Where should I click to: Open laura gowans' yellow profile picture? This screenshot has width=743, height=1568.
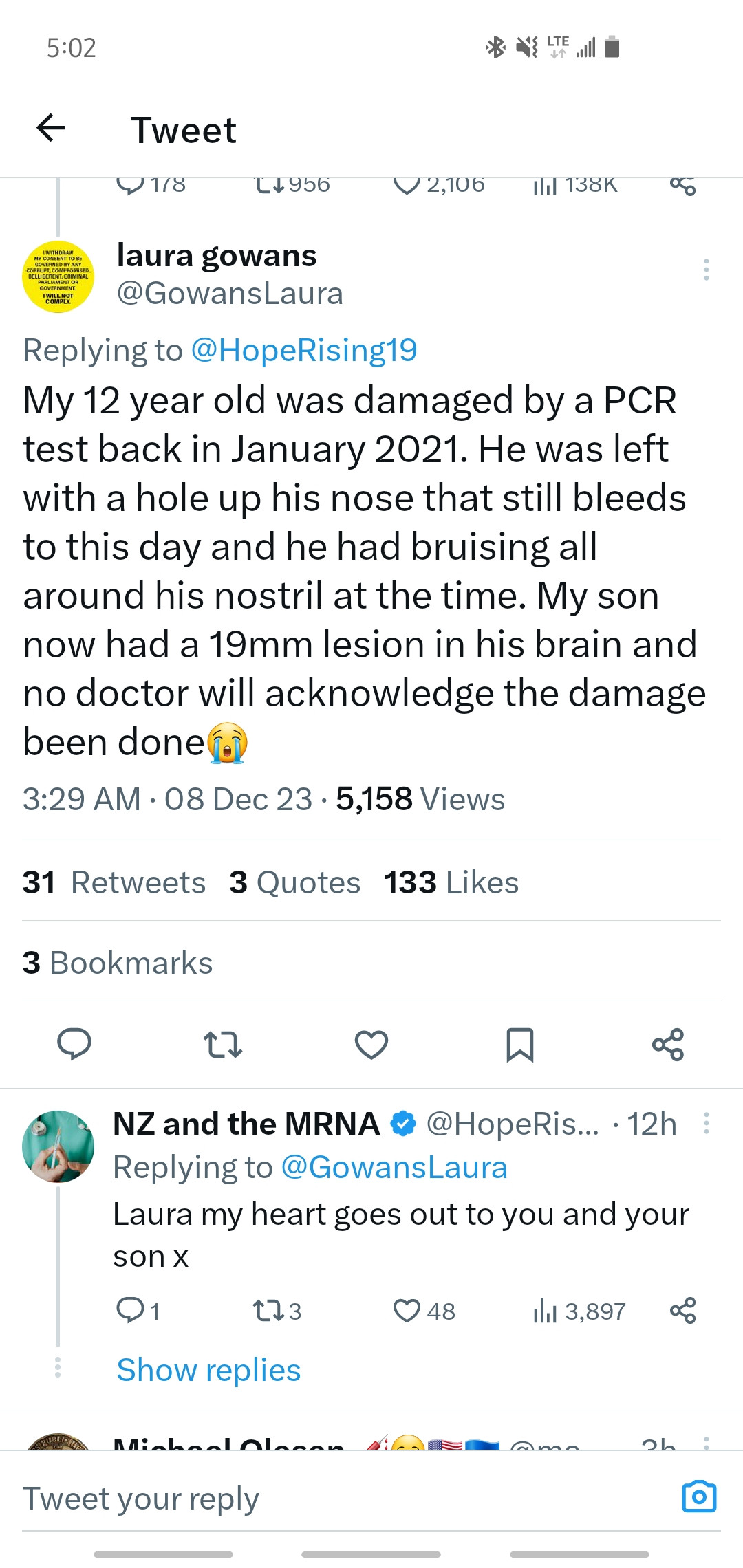[58, 276]
